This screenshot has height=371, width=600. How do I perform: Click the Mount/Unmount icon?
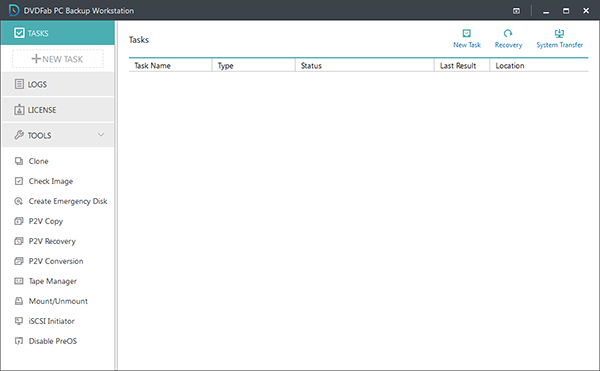pyautogui.click(x=19, y=301)
